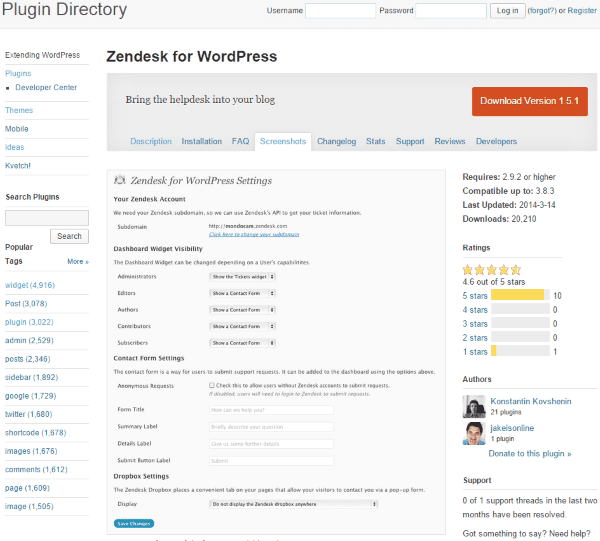The height and width of the screenshot is (541, 600).
Task: Open the FAQ tab
Action: (240, 141)
